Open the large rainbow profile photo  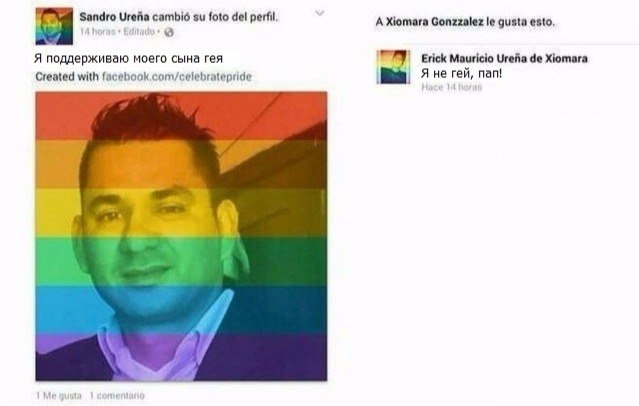(x=181, y=236)
